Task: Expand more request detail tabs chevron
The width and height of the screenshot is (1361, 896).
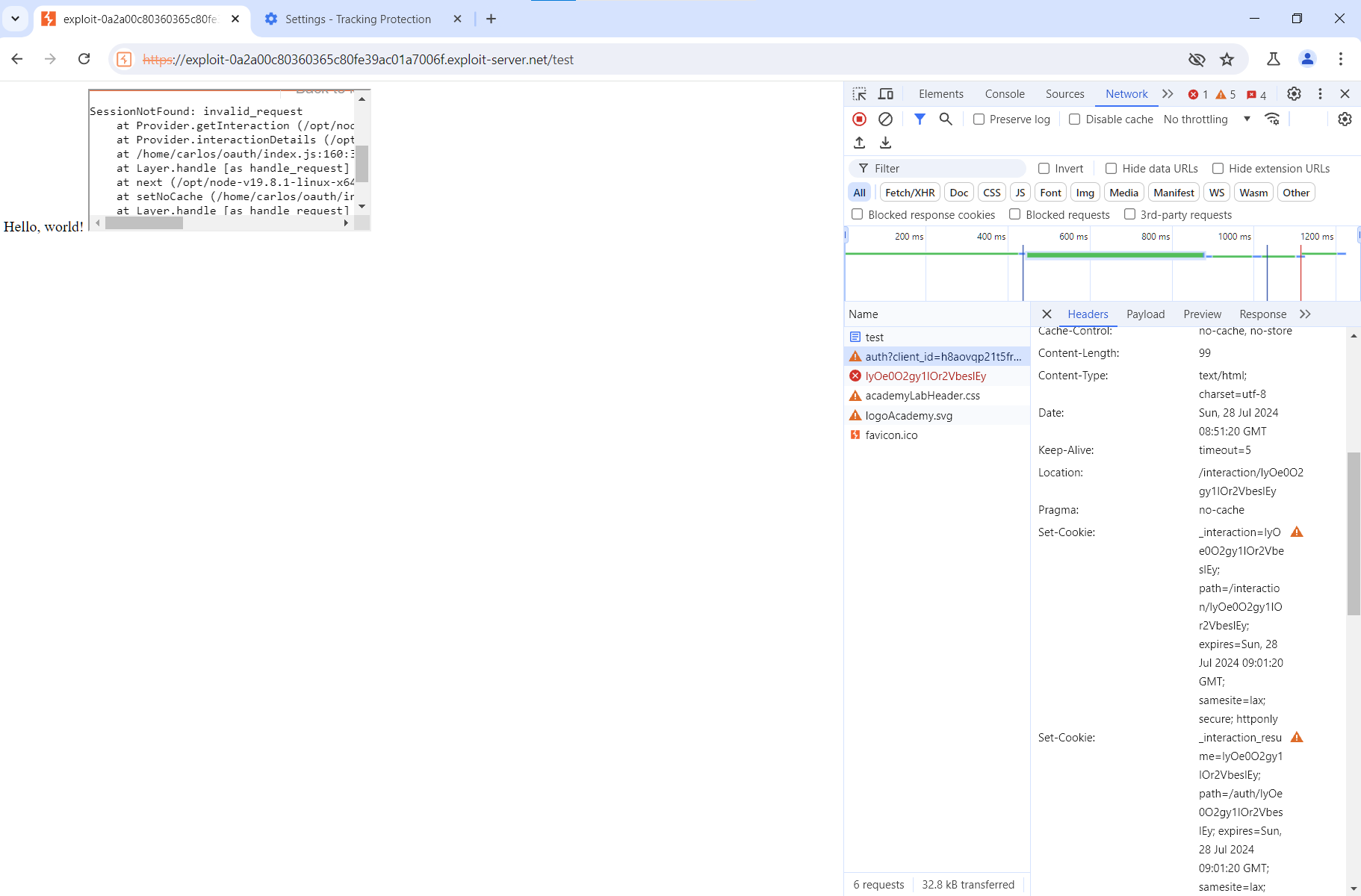Action: [x=1305, y=314]
